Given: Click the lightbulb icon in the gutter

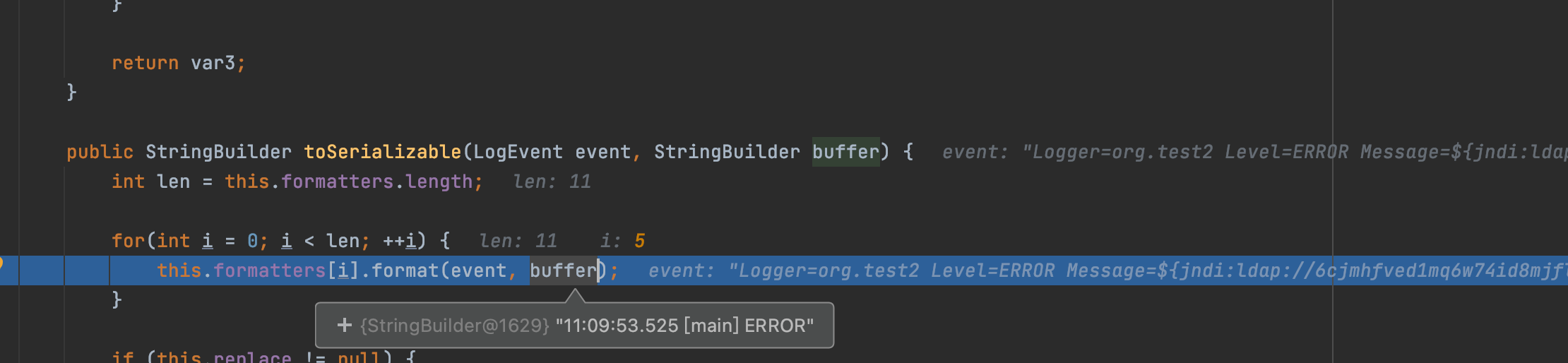Looking at the screenshot, I should (x=1, y=263).
